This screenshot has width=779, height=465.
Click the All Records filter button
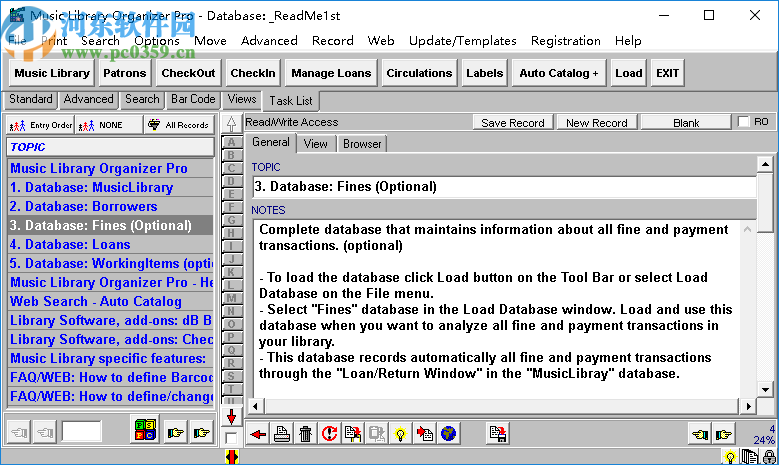coord(178,125)
